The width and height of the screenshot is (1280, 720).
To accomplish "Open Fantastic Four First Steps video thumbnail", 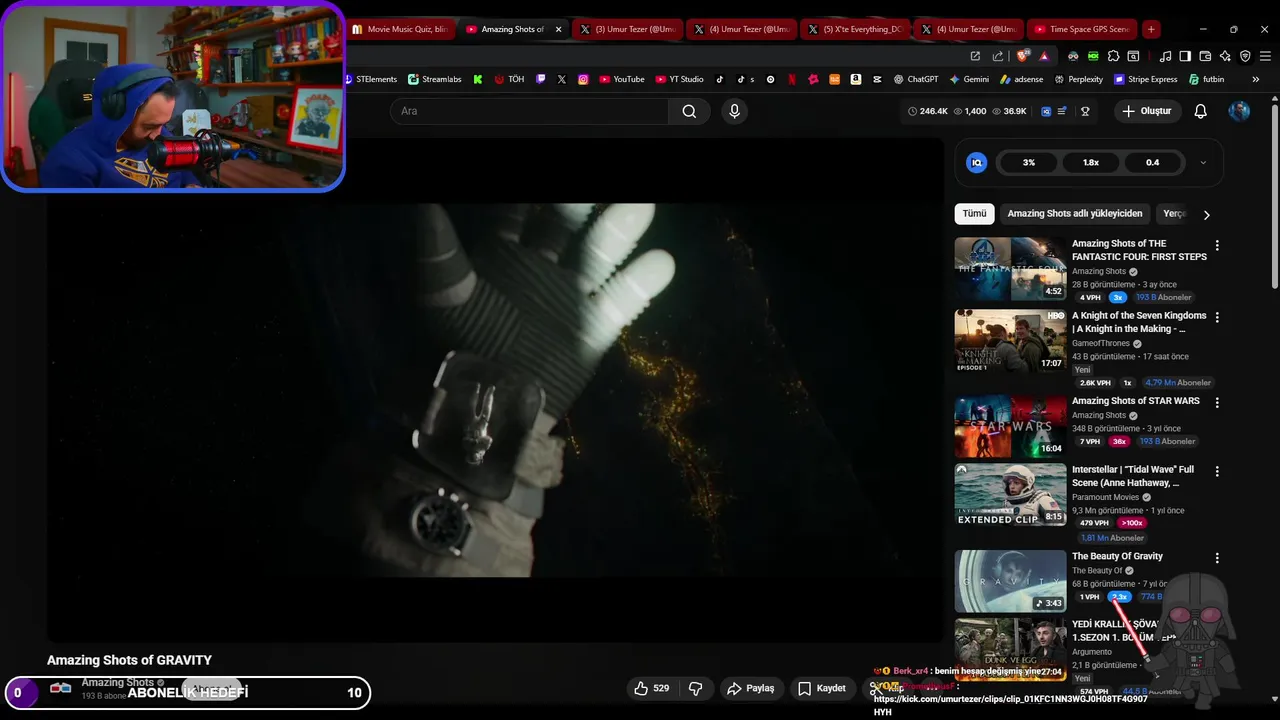I will click(1010, 269).
